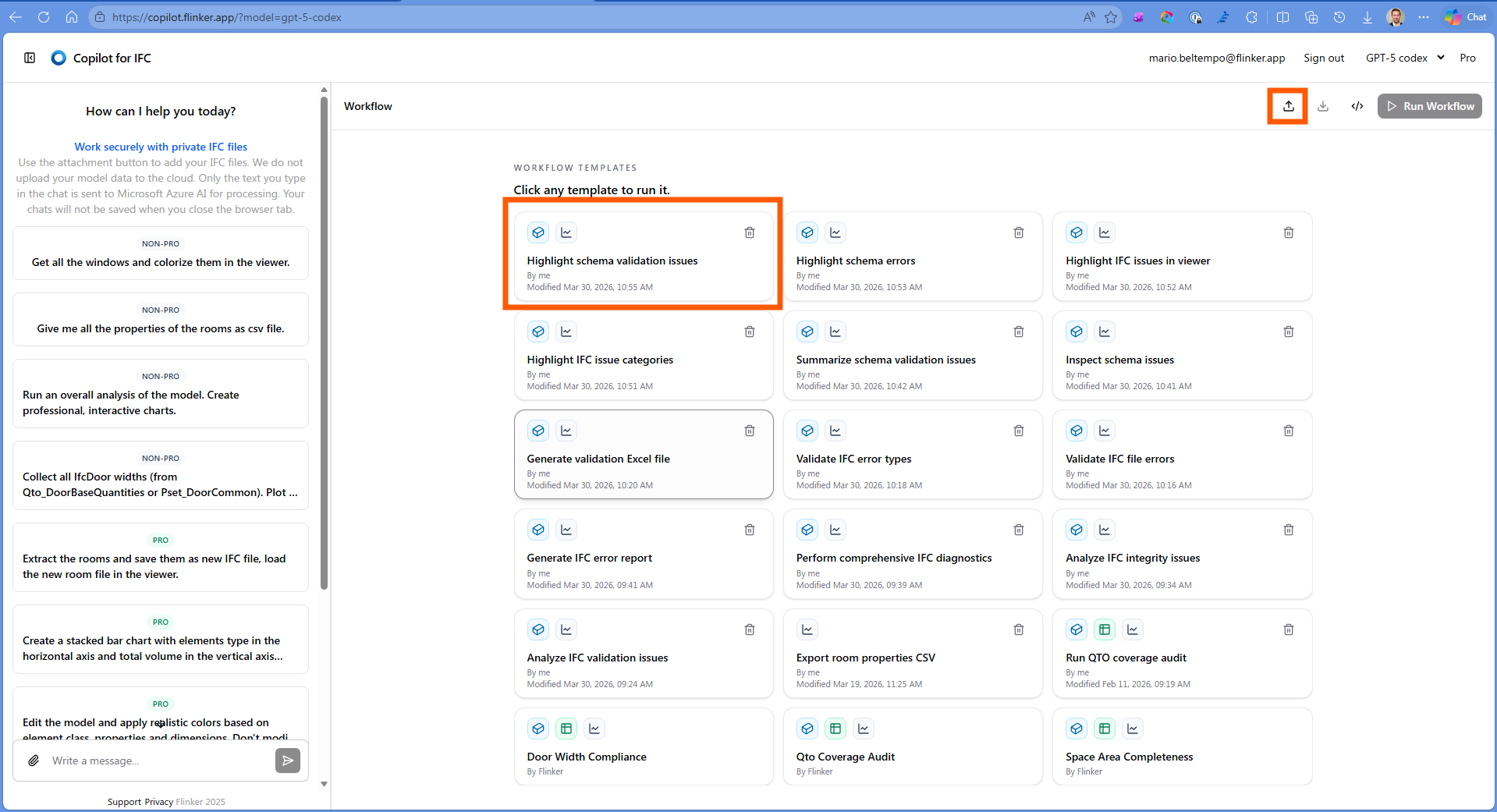
Task: Click the upload workflow icon
Action: coord(1288,106)
